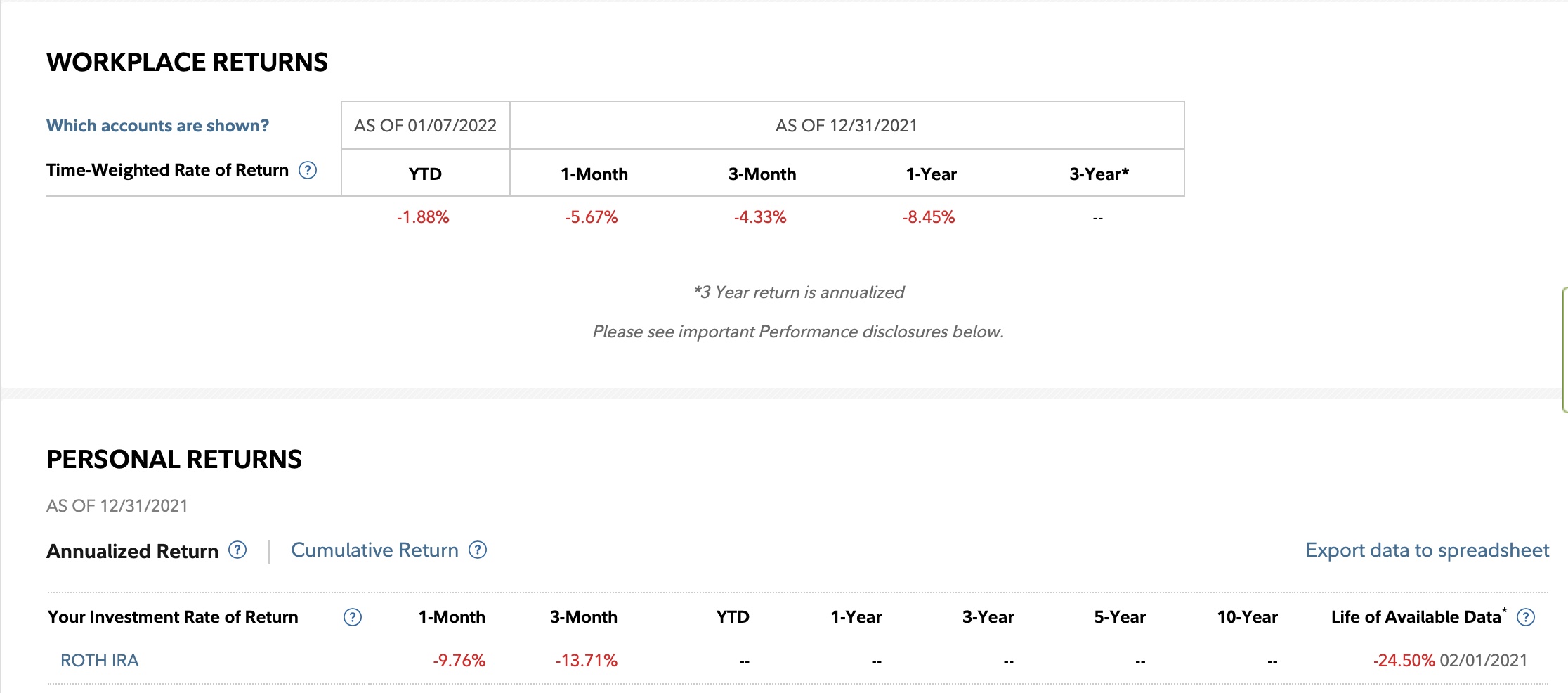
Task: Click Export data to spreadsheet link
Action: [x=1427, y=550]
